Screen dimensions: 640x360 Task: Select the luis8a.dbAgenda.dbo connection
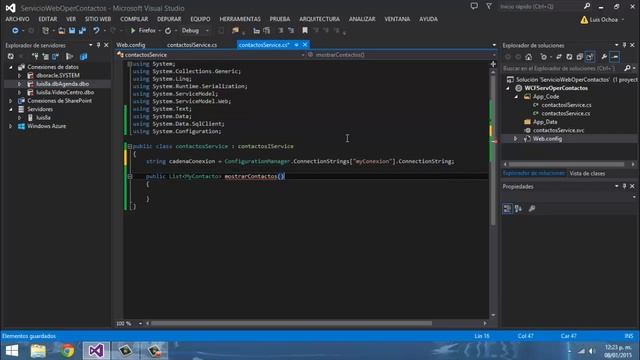tap(62, 84)
